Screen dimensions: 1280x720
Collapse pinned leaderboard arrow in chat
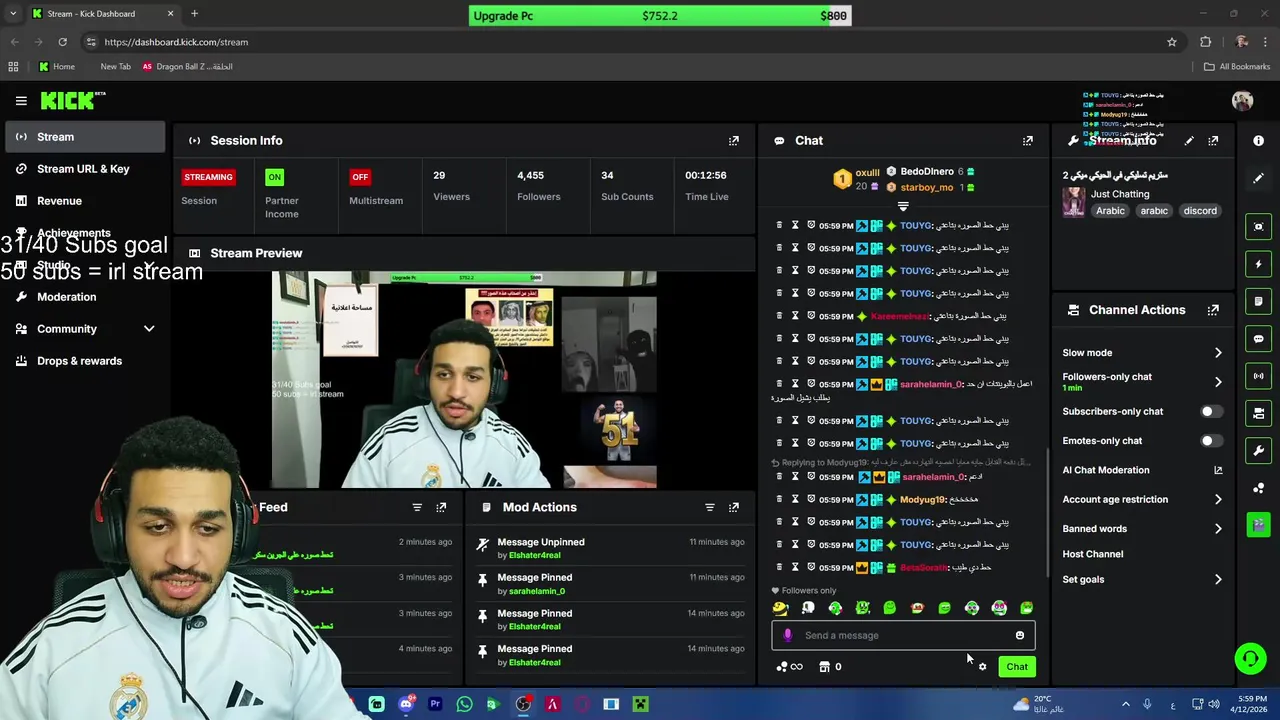(x=903, y=206)
